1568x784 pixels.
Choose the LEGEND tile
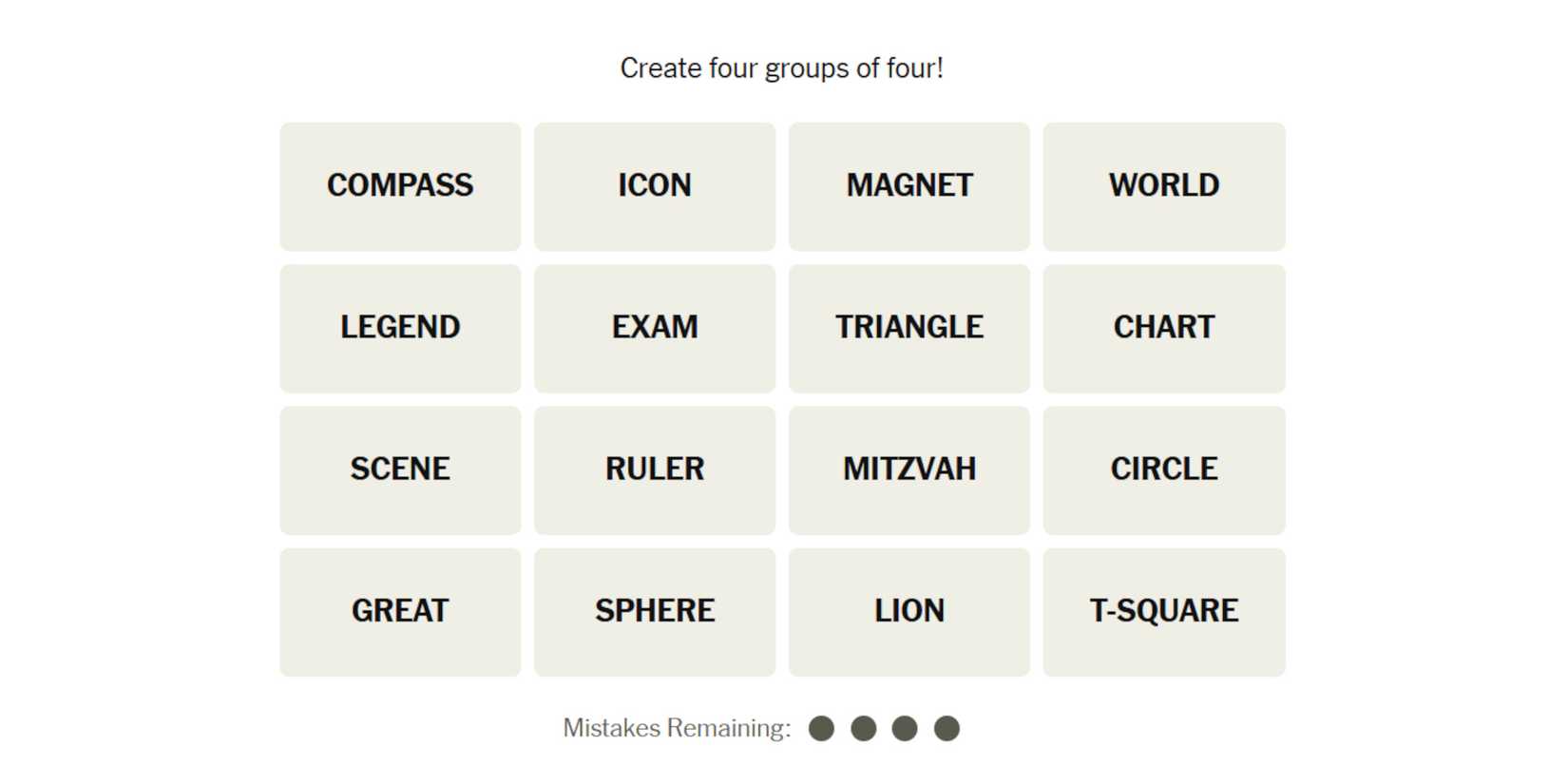[x=400, y=328]
